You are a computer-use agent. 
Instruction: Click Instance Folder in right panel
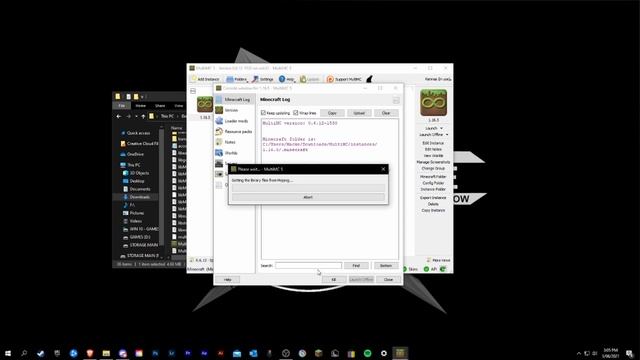[x=433, y=189]
